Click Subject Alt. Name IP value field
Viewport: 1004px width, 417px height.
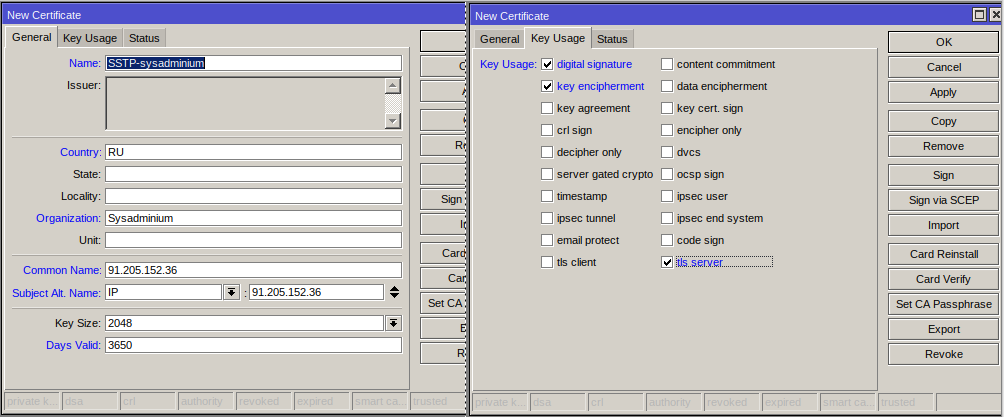click(x=316, y=292)
